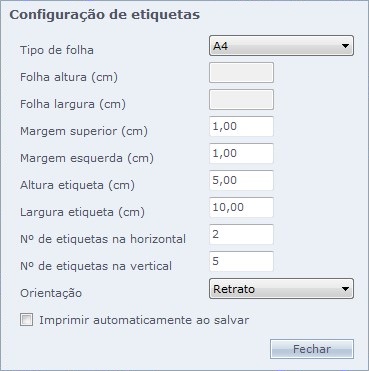Expand the Orientação dropdown showing Retrato

click(x=281, y=289)
